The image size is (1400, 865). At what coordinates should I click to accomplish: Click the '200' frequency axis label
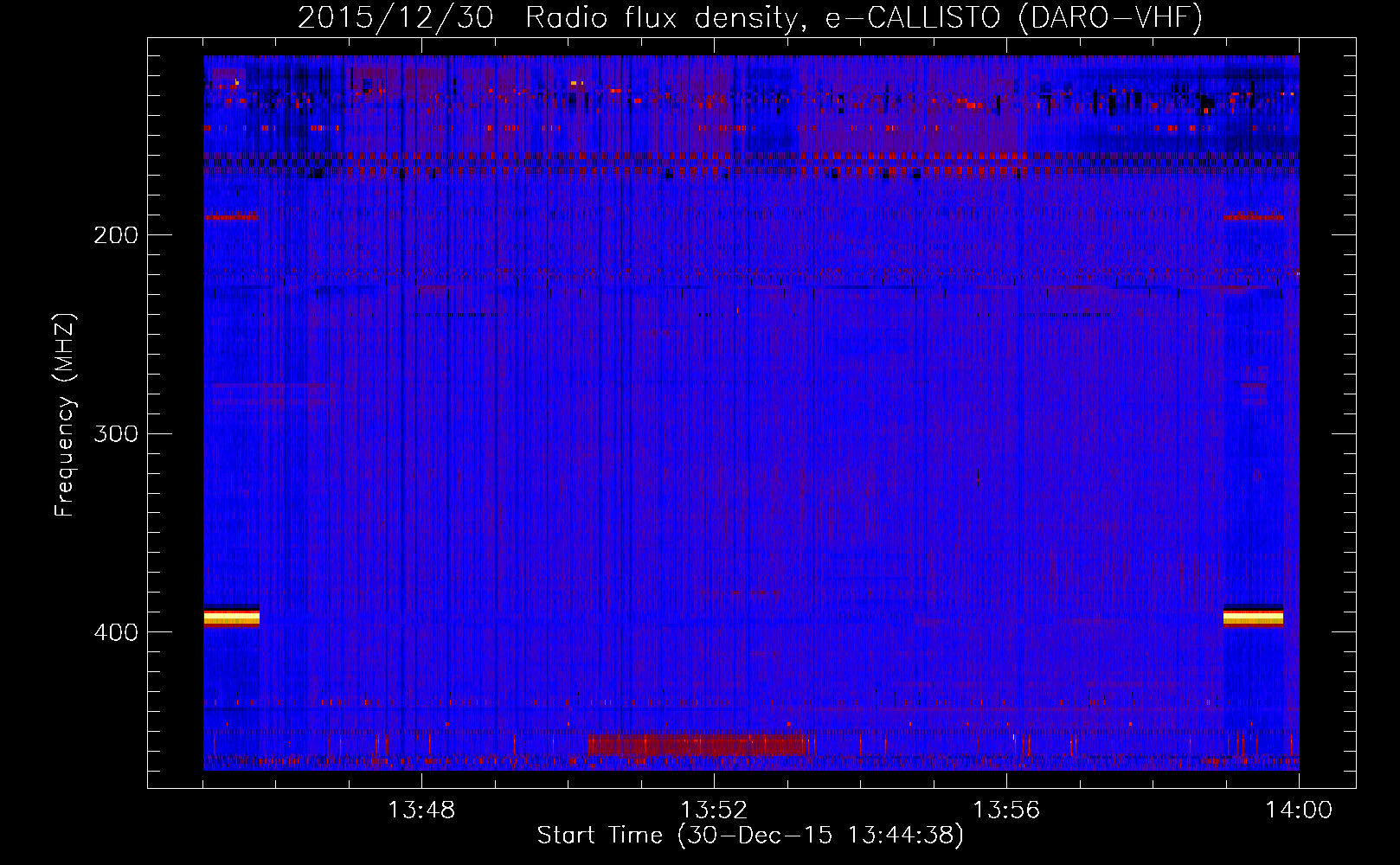(115, 235)
